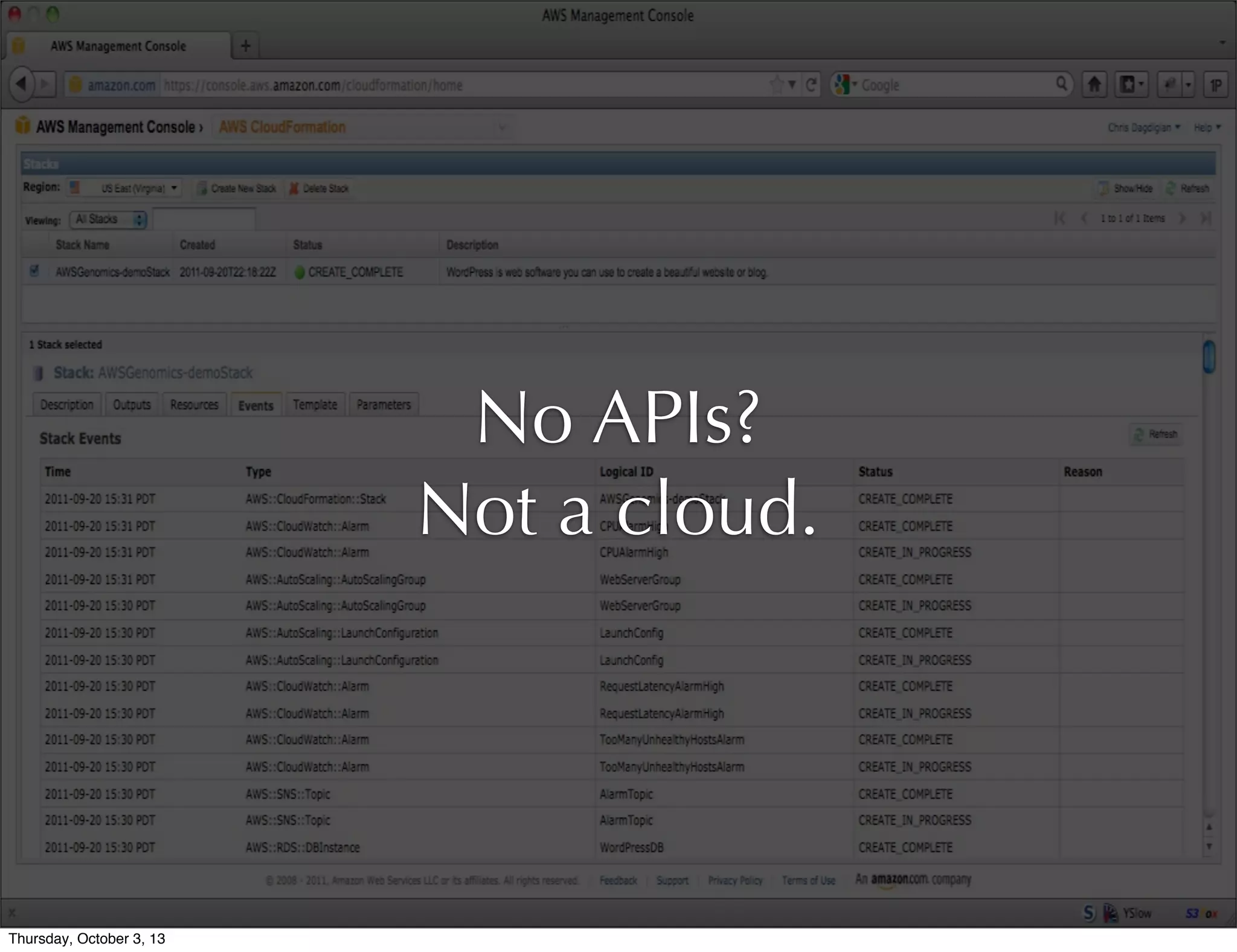The width and height of the screenshot is (1237, 952).
Task: Switch to the Template tab
Action: click(315, 404)
